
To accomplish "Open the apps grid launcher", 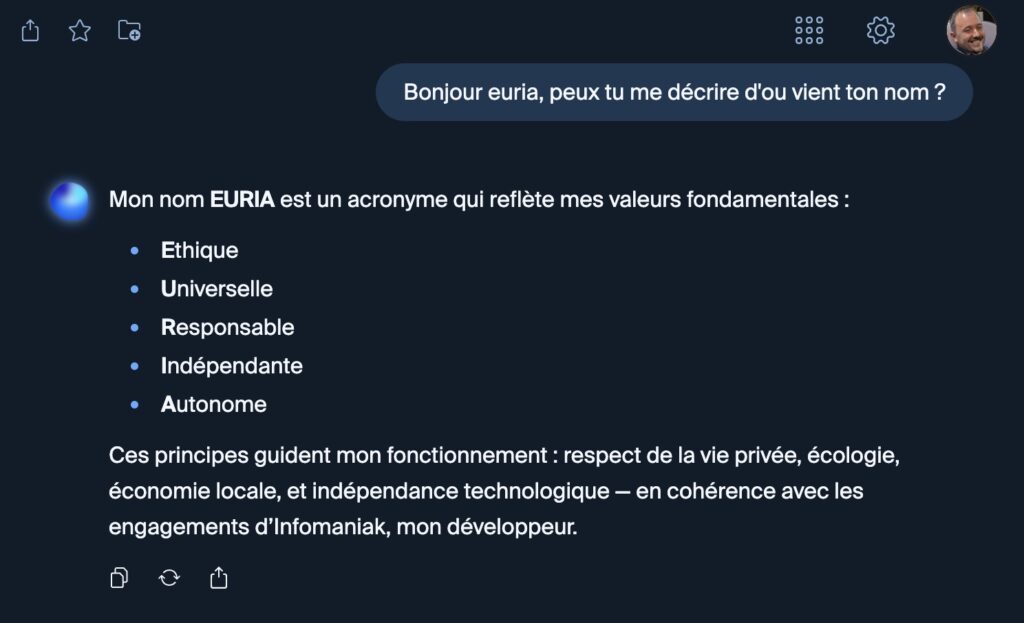I will 808,31.
